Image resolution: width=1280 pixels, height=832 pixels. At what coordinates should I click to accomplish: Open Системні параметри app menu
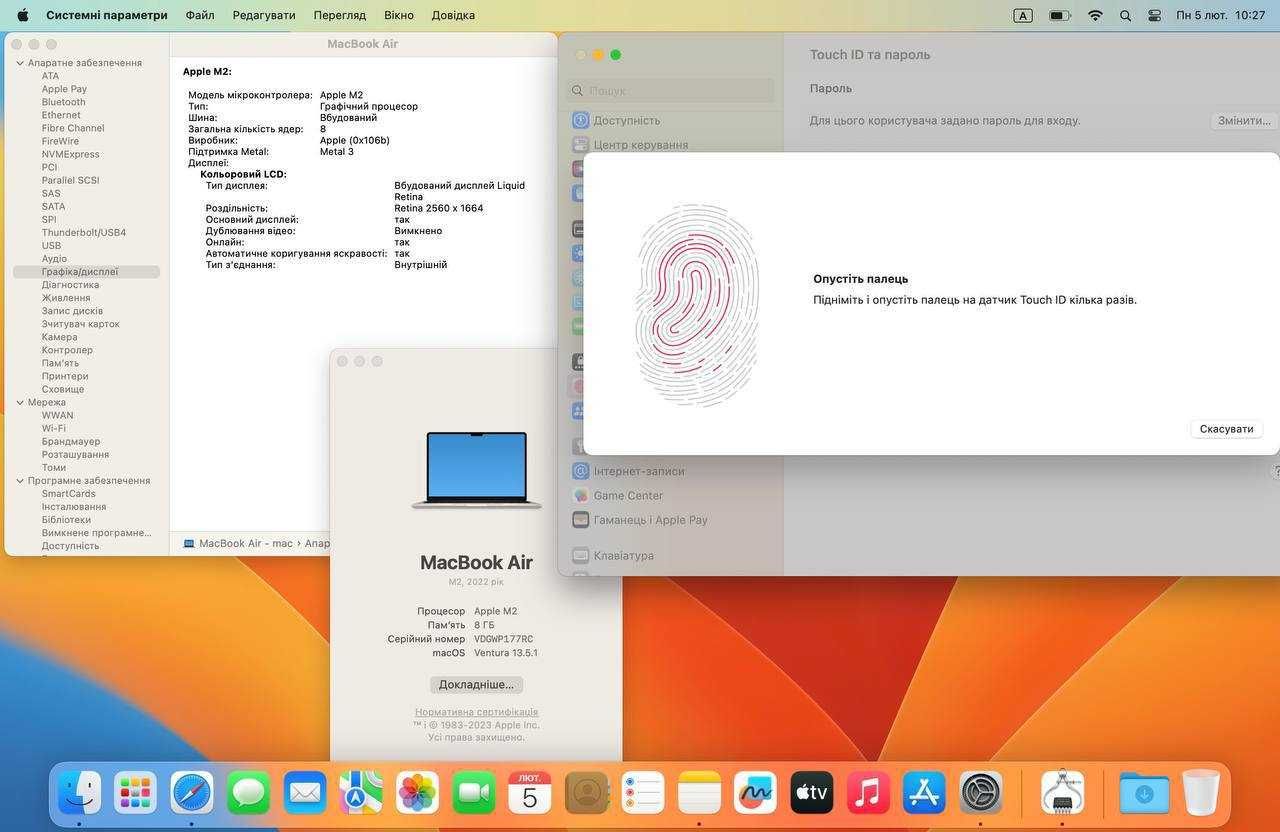pyautogui.click(x=107, y=15)
